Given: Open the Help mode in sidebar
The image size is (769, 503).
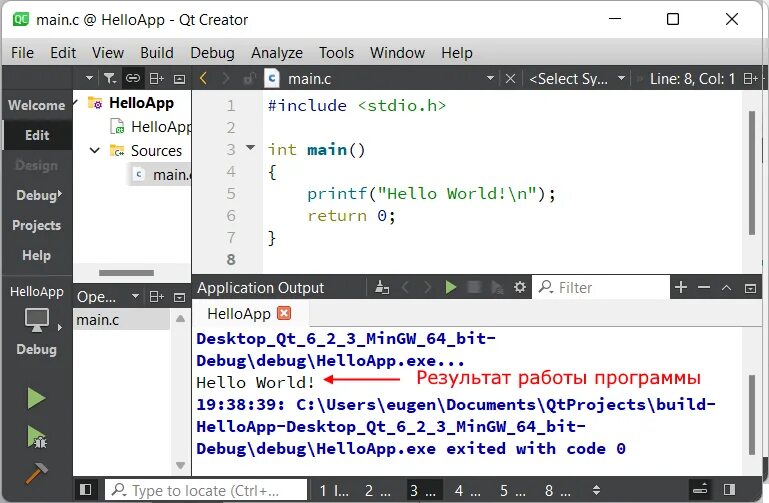Looking at the screenshot, I should [x=37, y=255].
